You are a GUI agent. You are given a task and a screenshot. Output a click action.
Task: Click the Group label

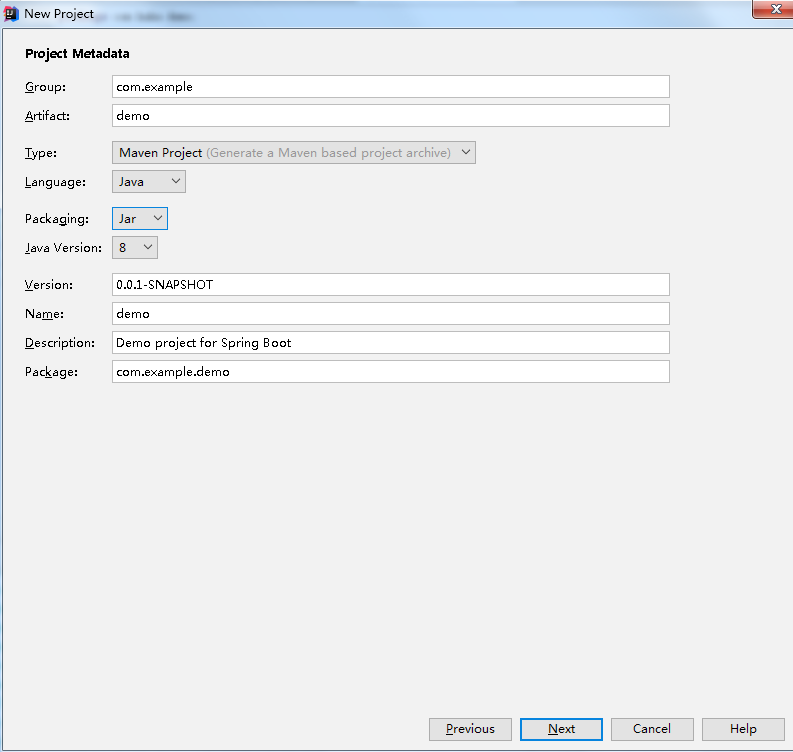tap(45, 87)
